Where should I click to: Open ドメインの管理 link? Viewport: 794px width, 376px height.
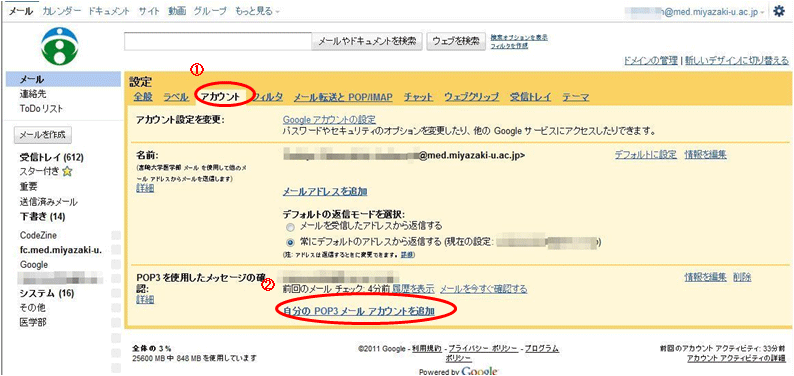[650, 61]
